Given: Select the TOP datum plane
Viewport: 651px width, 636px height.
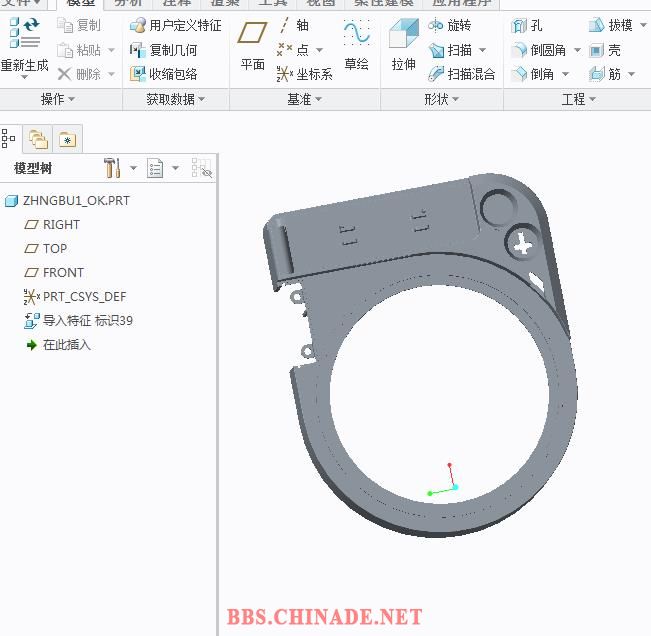Looking at the screenshot, I should (x=46, y=249).
